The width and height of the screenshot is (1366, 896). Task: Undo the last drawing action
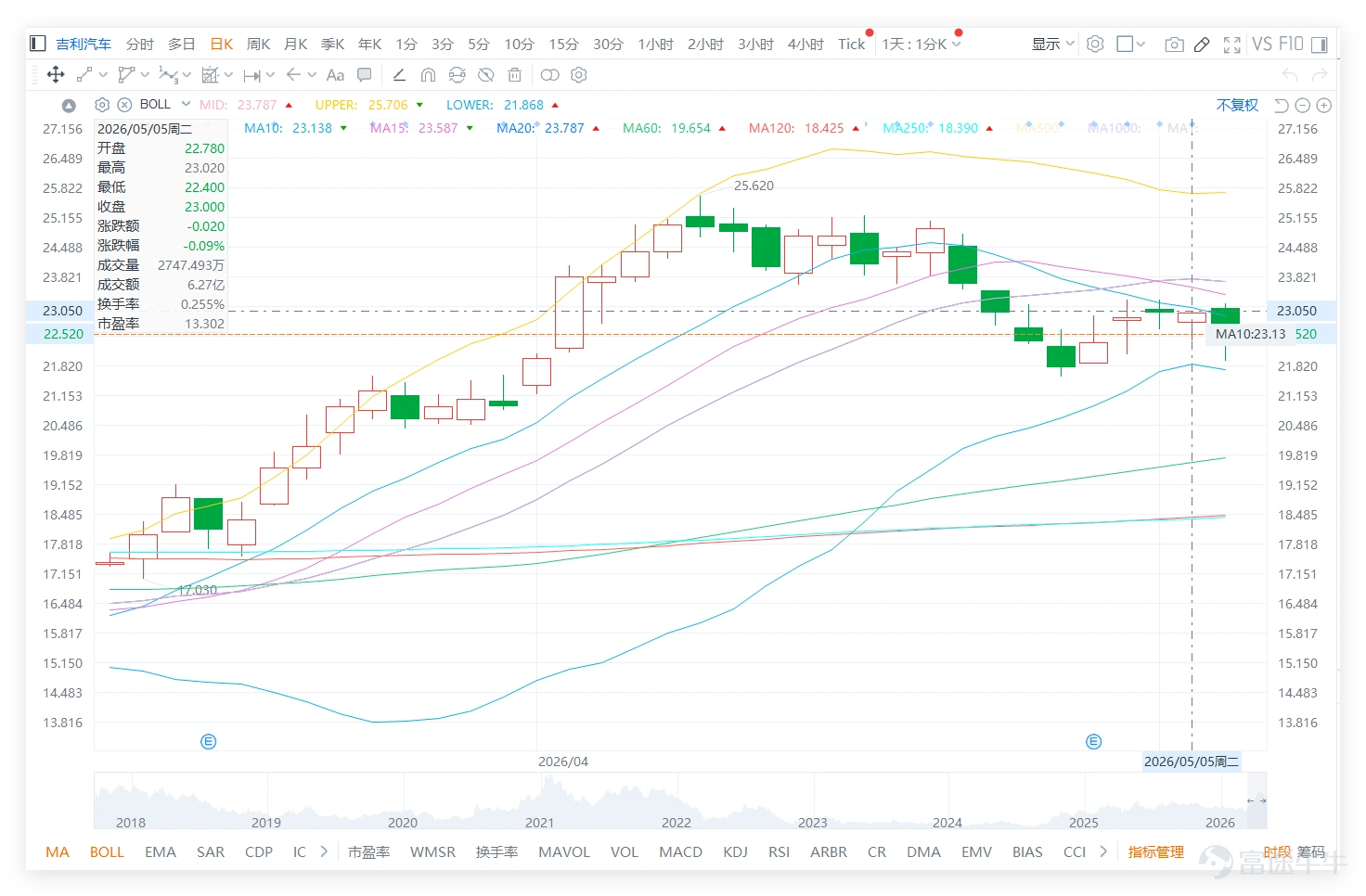(x=1290, y=75)
